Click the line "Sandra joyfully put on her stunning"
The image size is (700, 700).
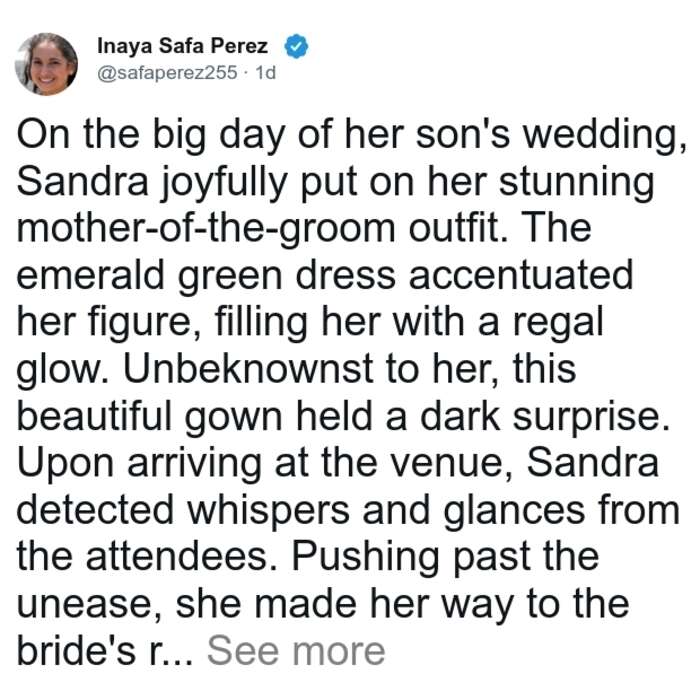pyautogui.click(x=335, y=183)
